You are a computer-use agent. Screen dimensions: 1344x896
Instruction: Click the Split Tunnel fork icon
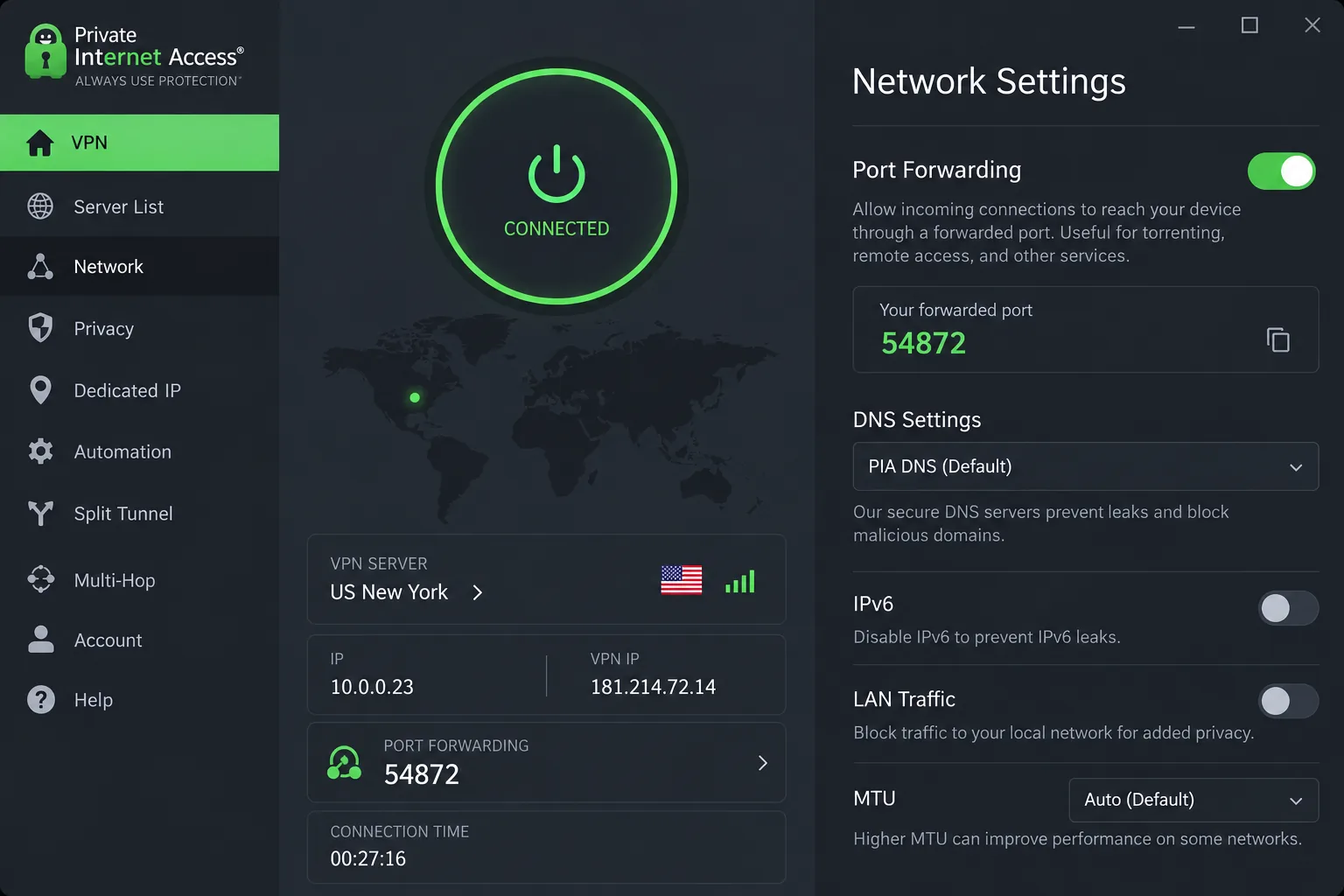[x=40, y=514]
